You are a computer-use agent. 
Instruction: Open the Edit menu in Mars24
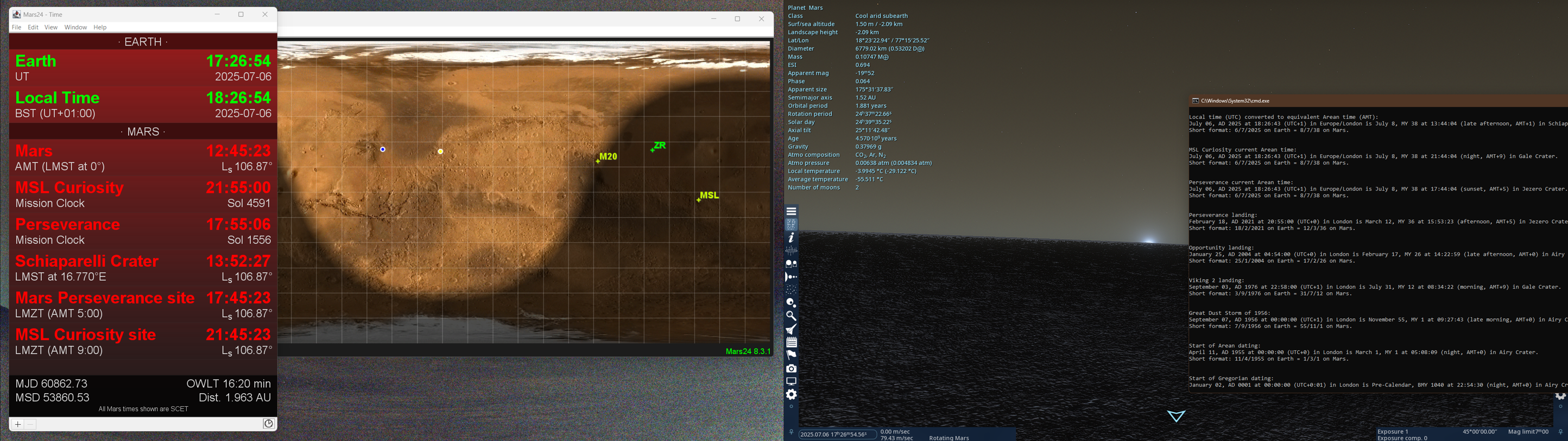coord(33,27)
